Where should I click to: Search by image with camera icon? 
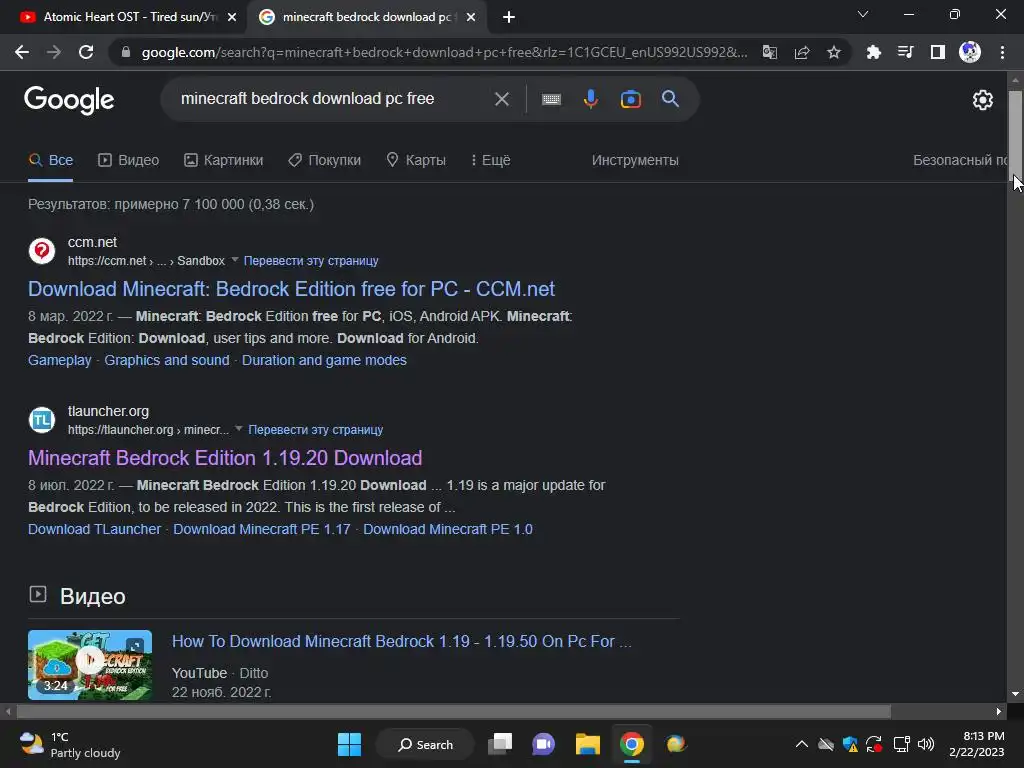[x=631, y=99]
